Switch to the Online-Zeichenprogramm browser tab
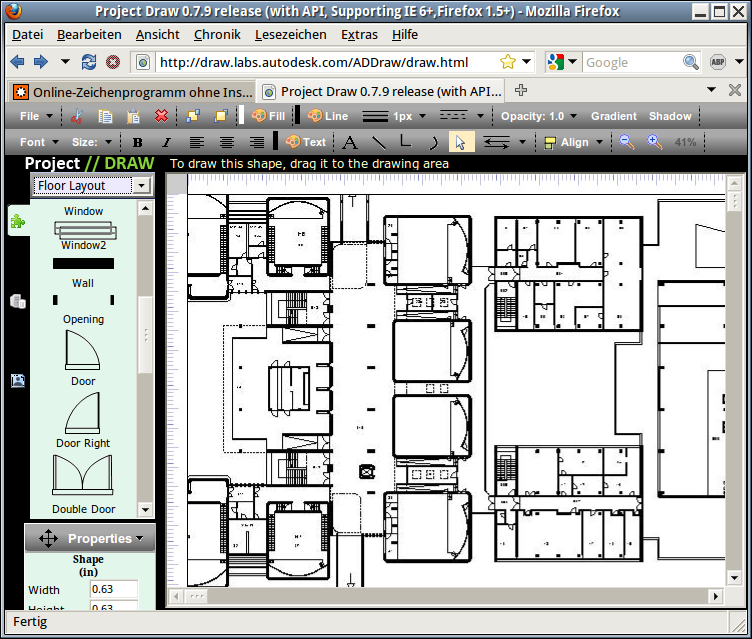752x639 pixels. (x=132, y=91)
